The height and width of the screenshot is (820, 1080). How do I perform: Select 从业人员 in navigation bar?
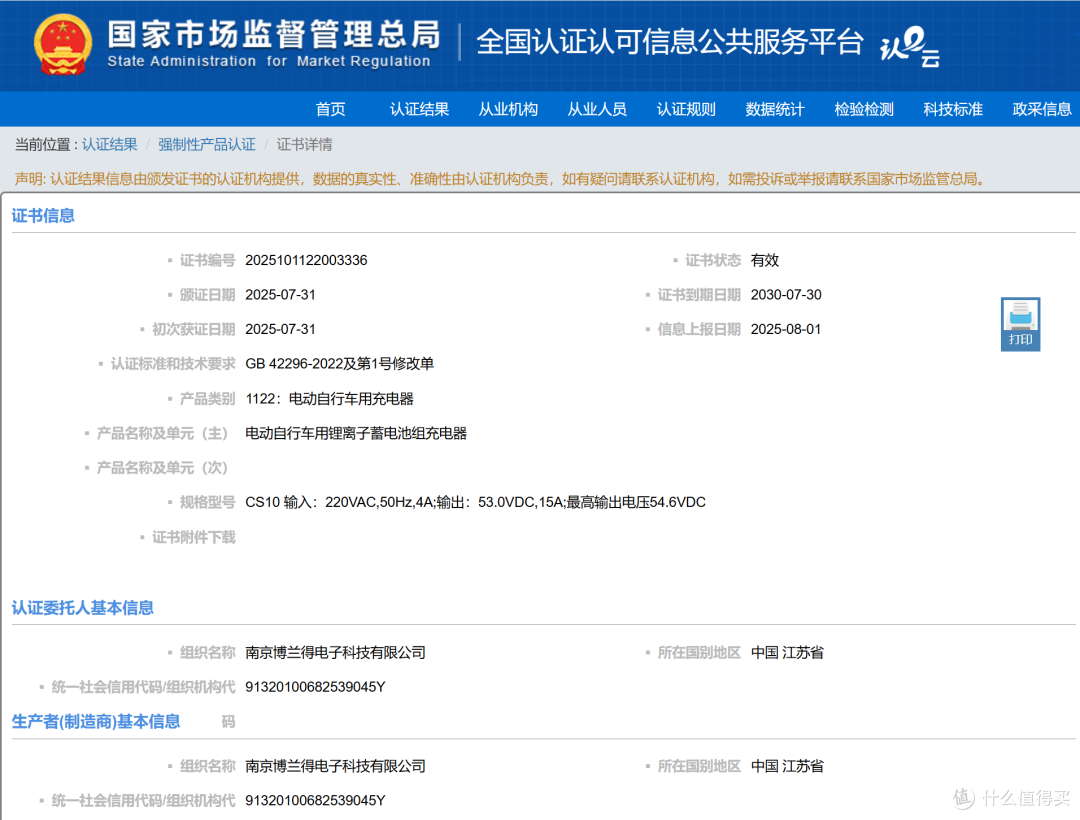click(x=597, y=109)
